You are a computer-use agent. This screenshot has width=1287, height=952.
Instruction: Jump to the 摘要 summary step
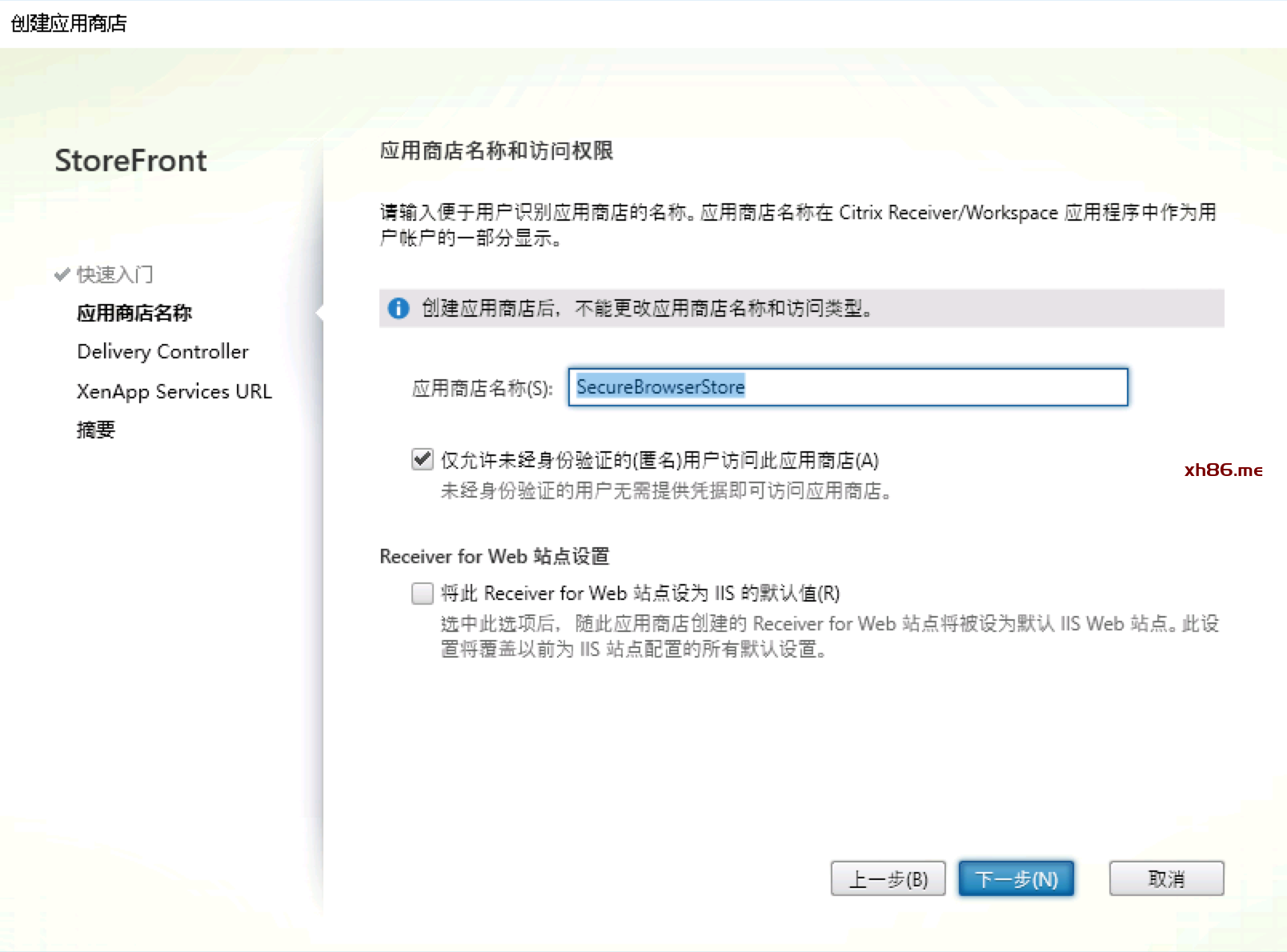(x=95, y=430)
